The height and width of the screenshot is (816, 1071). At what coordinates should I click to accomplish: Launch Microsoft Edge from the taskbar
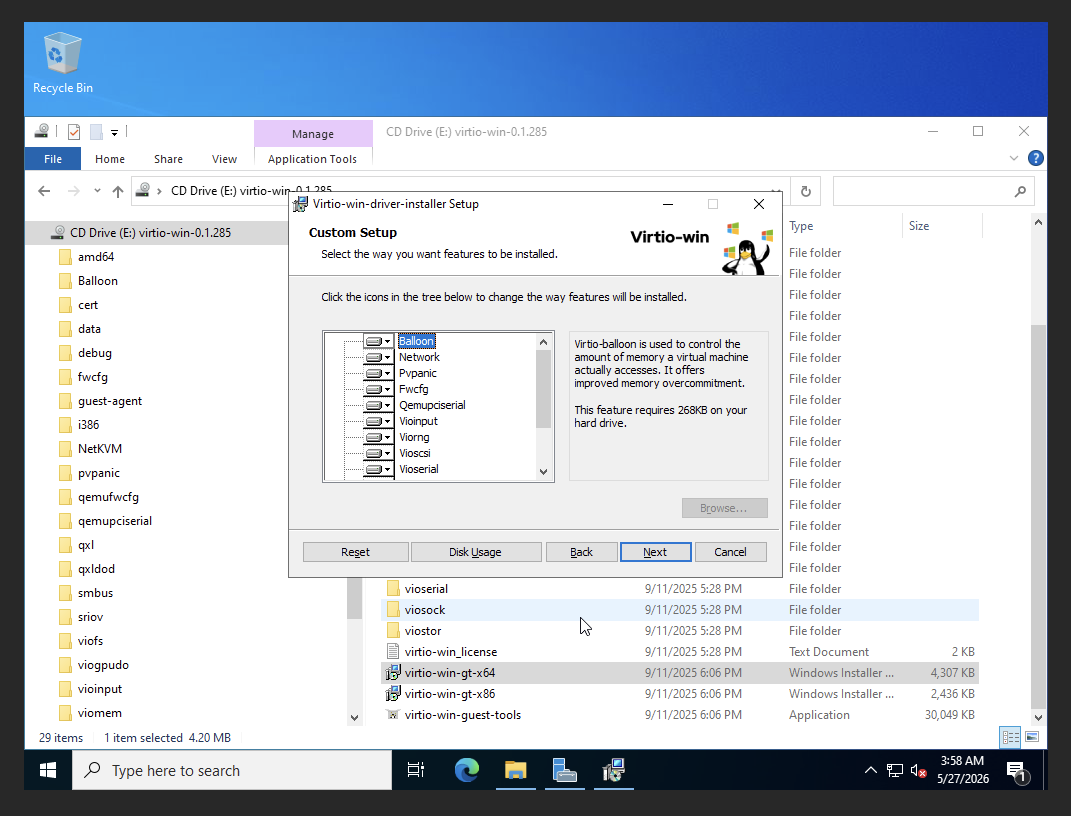tap(467, 770)
